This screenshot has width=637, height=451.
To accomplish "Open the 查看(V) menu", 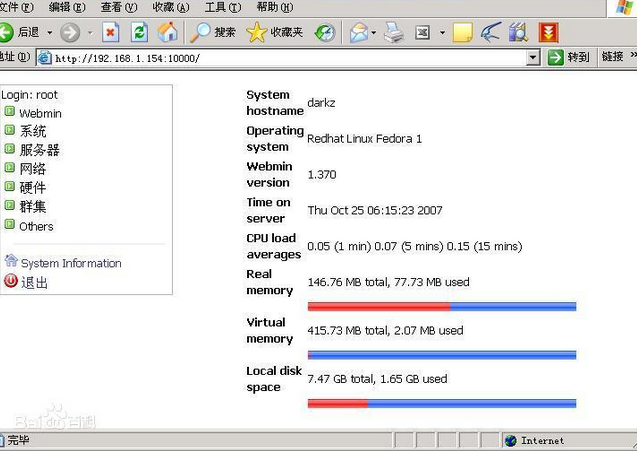I will [x=119, y=7].
